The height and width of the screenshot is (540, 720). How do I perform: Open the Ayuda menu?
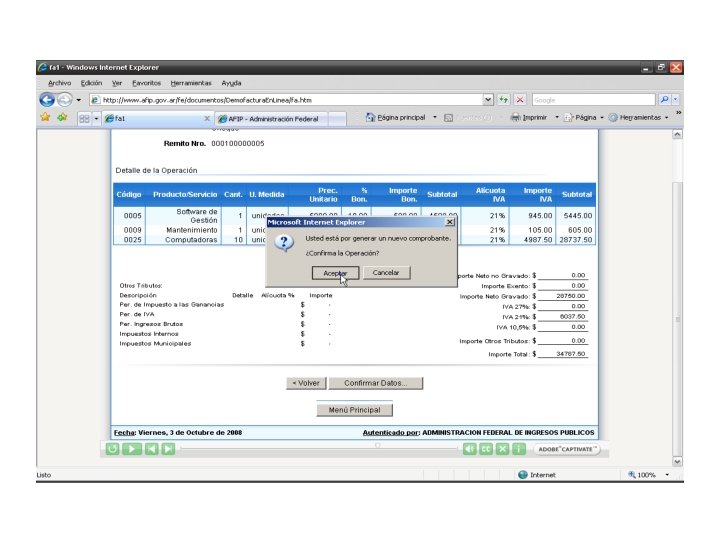click(231, 83)
